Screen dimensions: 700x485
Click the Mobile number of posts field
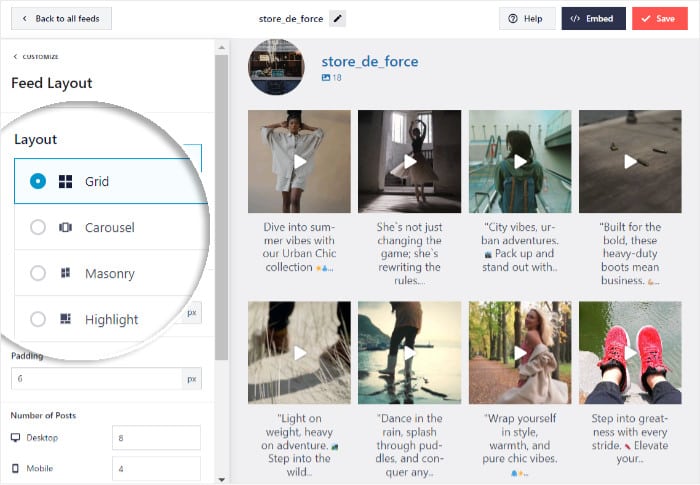[156, 469]
